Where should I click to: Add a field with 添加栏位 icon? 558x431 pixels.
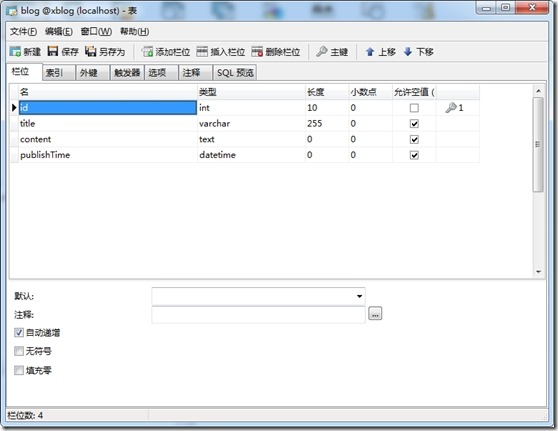[147, 52]
